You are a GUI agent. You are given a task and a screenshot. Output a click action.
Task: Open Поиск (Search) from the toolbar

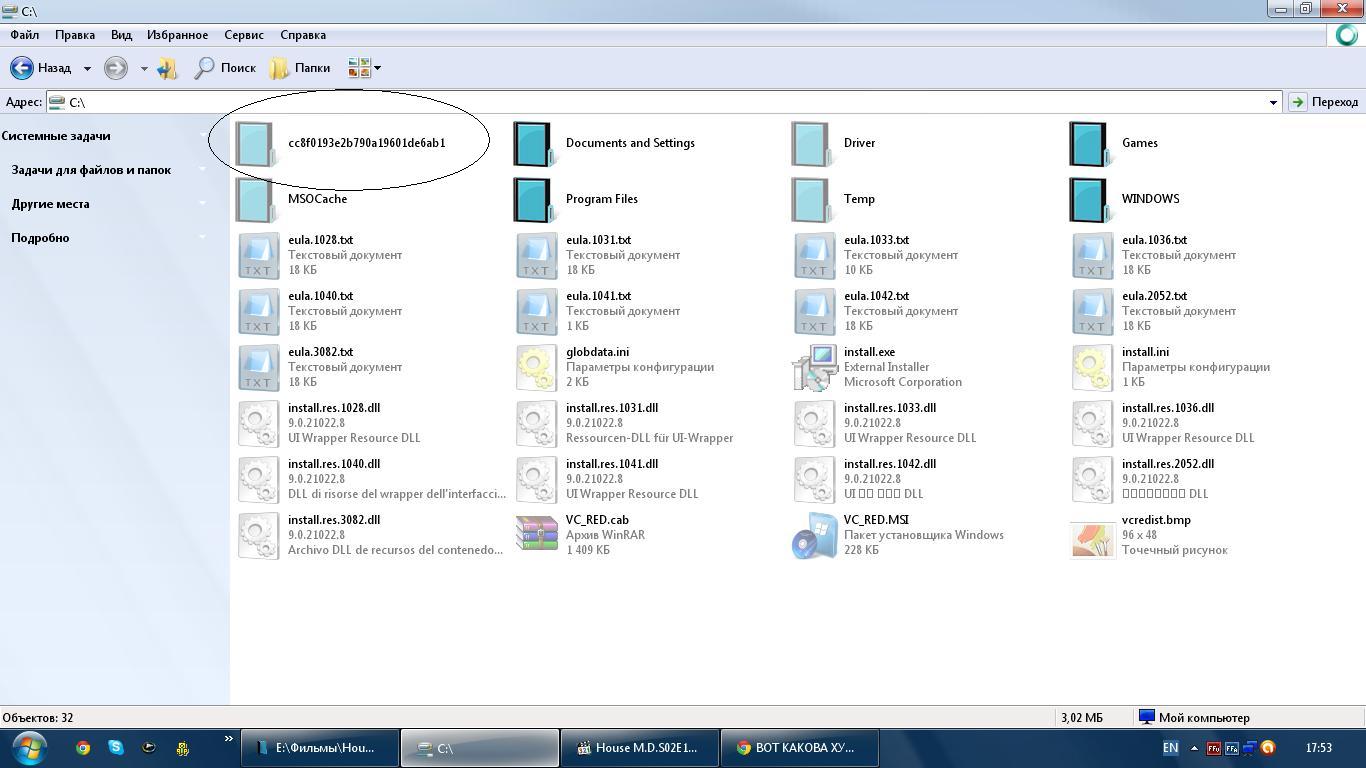pyautogui.click(x=225, y=68)
